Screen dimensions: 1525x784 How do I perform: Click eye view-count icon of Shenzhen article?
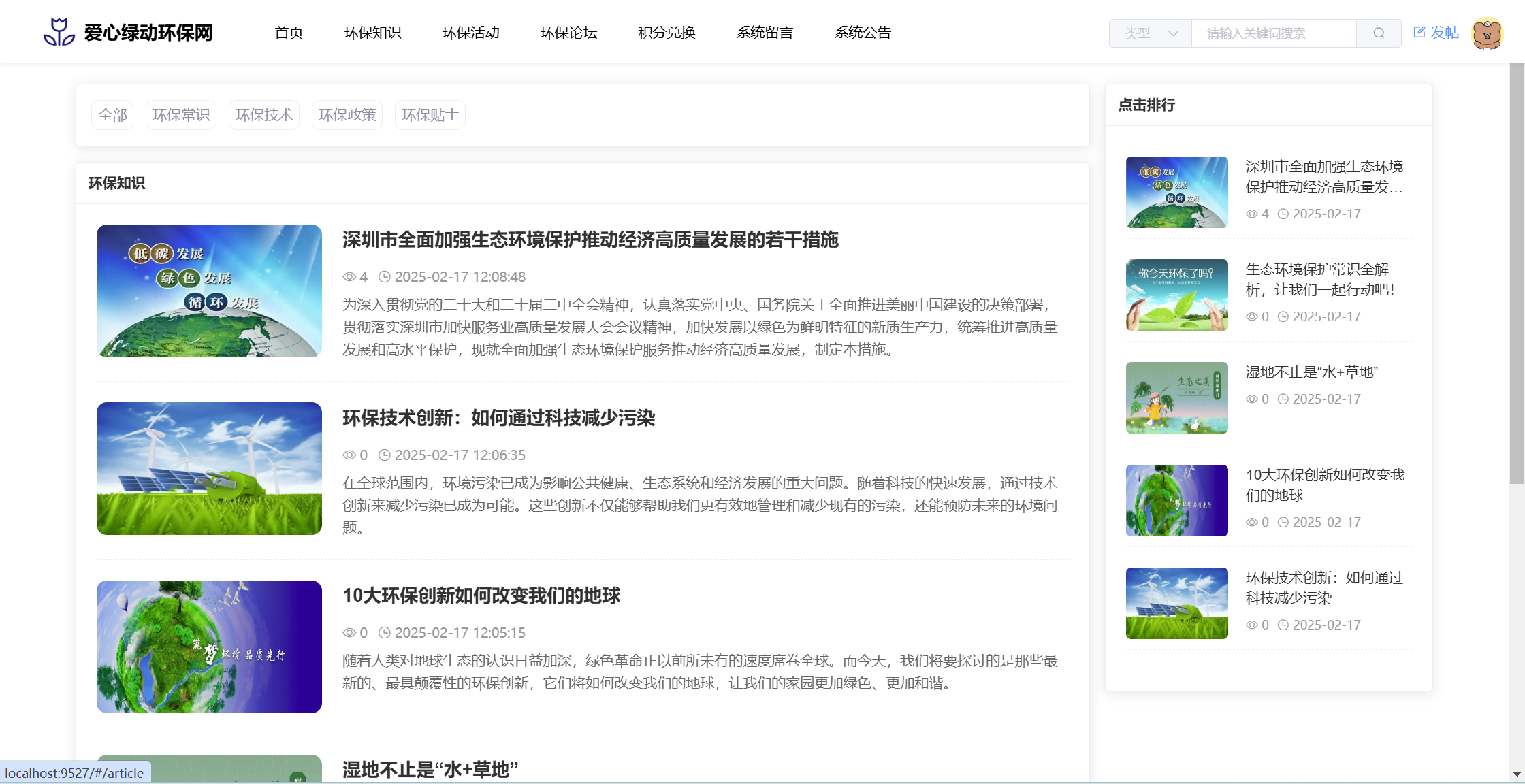tap(349, 277)
